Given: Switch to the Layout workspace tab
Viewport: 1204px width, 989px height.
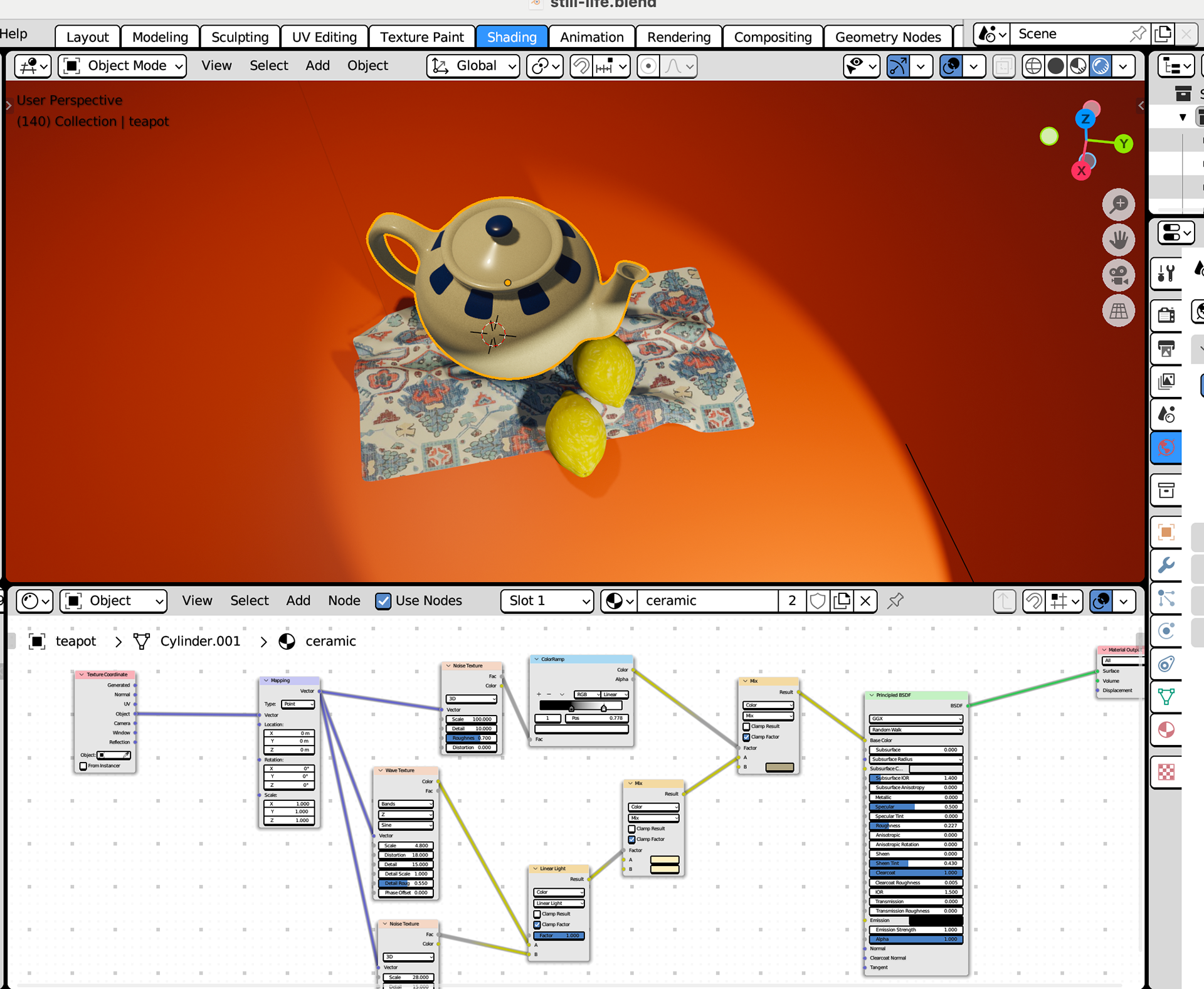Looking at the screenshot, I should pos(87,37).
